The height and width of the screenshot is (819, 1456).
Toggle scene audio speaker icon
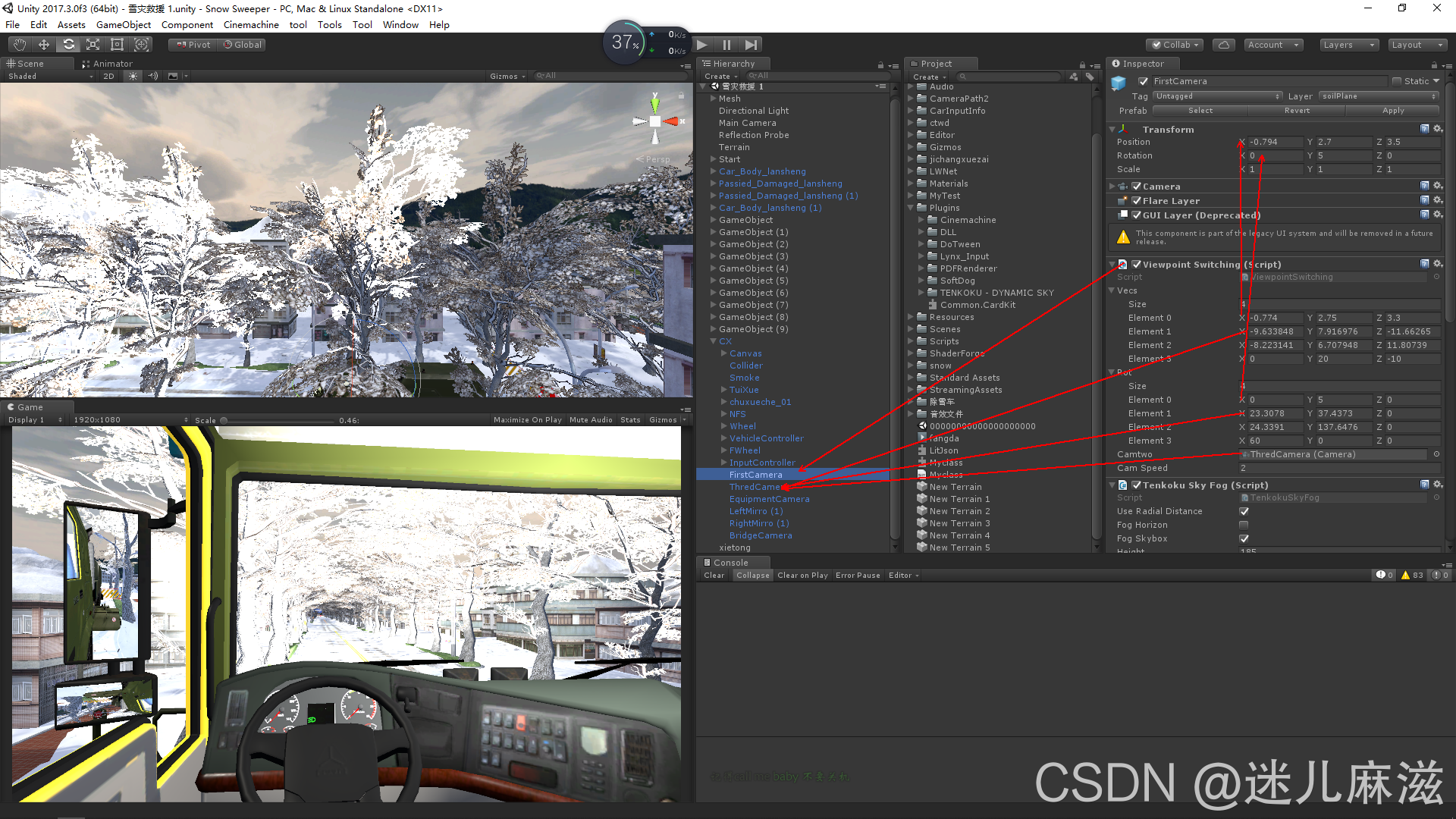tap(153, 76)
